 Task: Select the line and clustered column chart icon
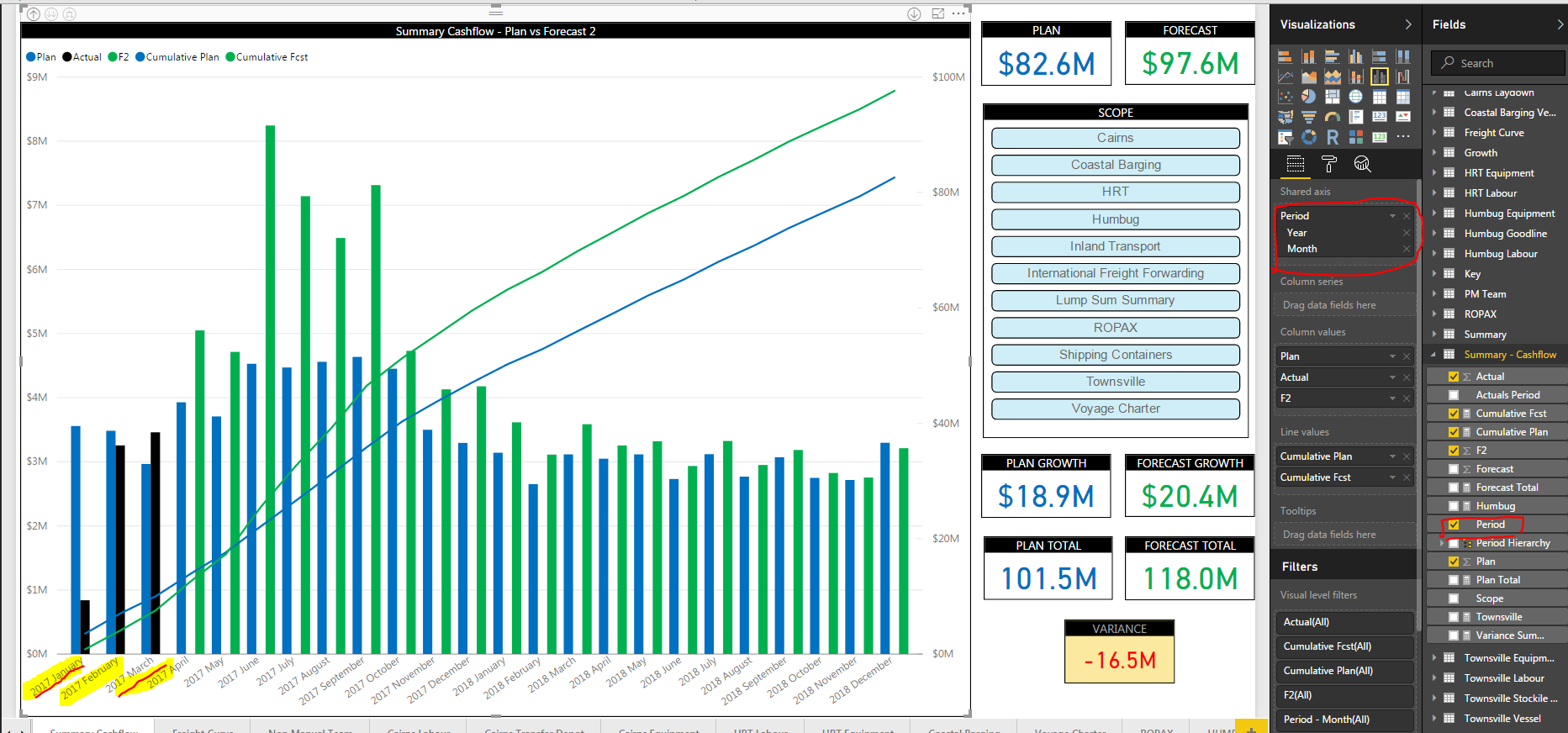click(x=1380, y=76)
